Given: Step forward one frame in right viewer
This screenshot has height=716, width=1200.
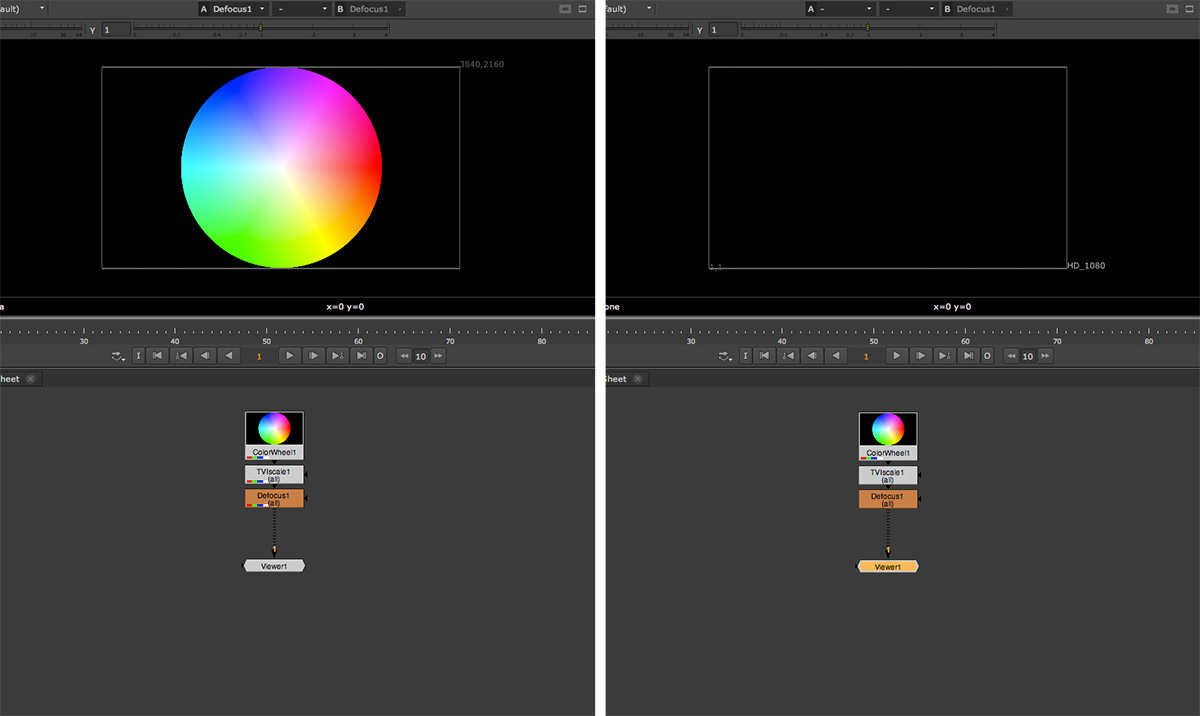Looking at the screenshot, I should coord(921,356).
